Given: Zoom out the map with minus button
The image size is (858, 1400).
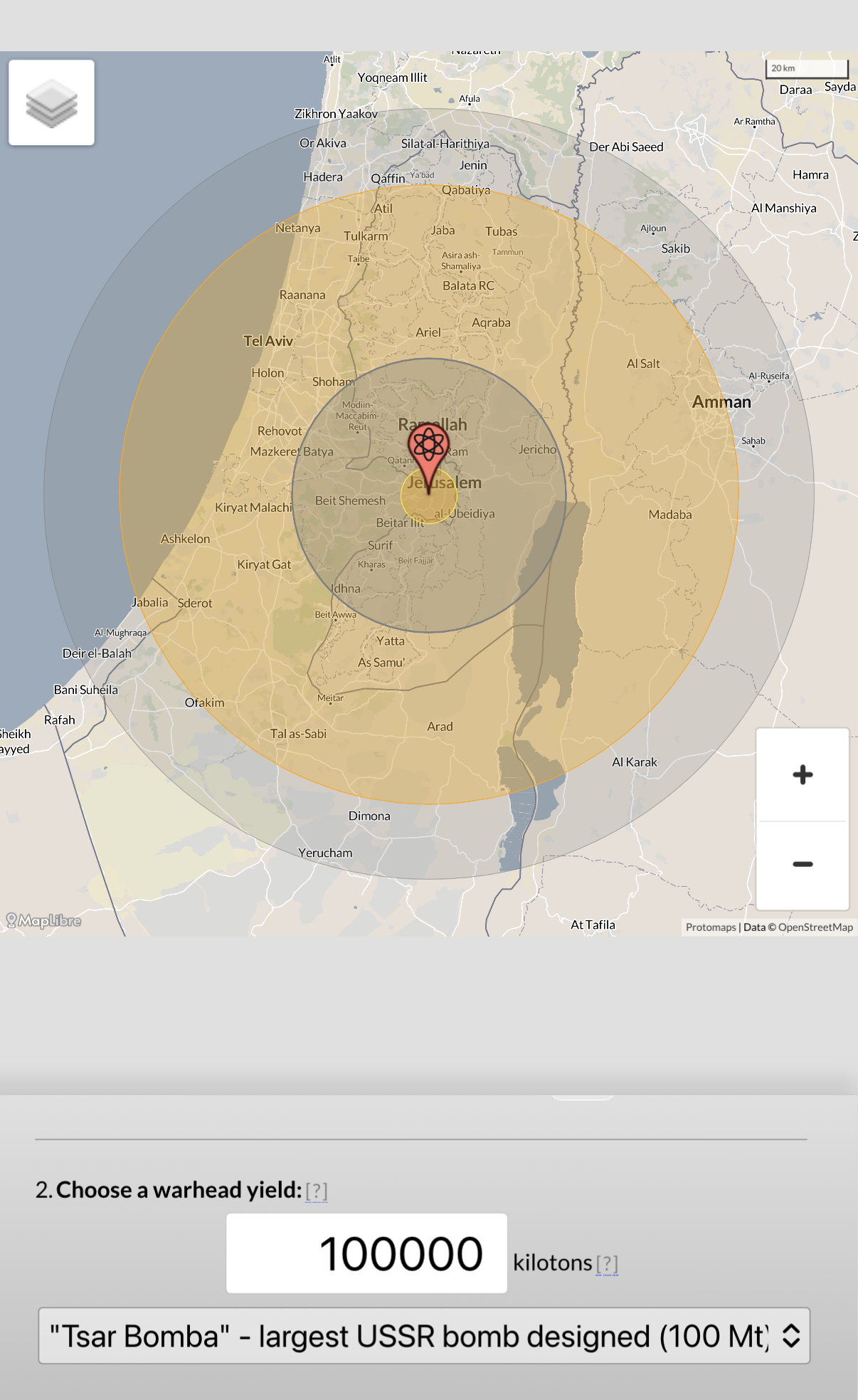Looking at the screenshot, I should point(803,864).
